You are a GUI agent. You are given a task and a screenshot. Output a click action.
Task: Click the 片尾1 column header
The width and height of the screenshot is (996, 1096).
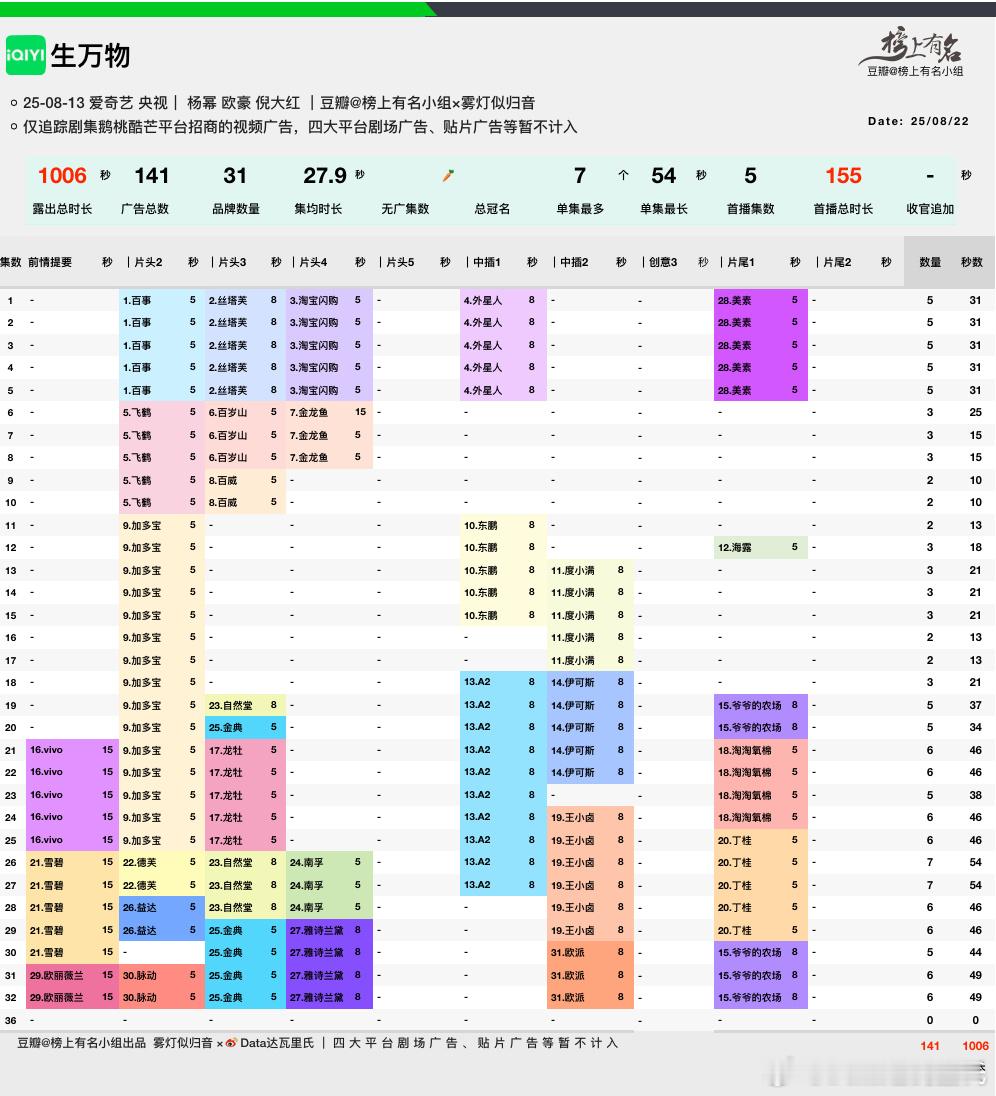(740, 262)
